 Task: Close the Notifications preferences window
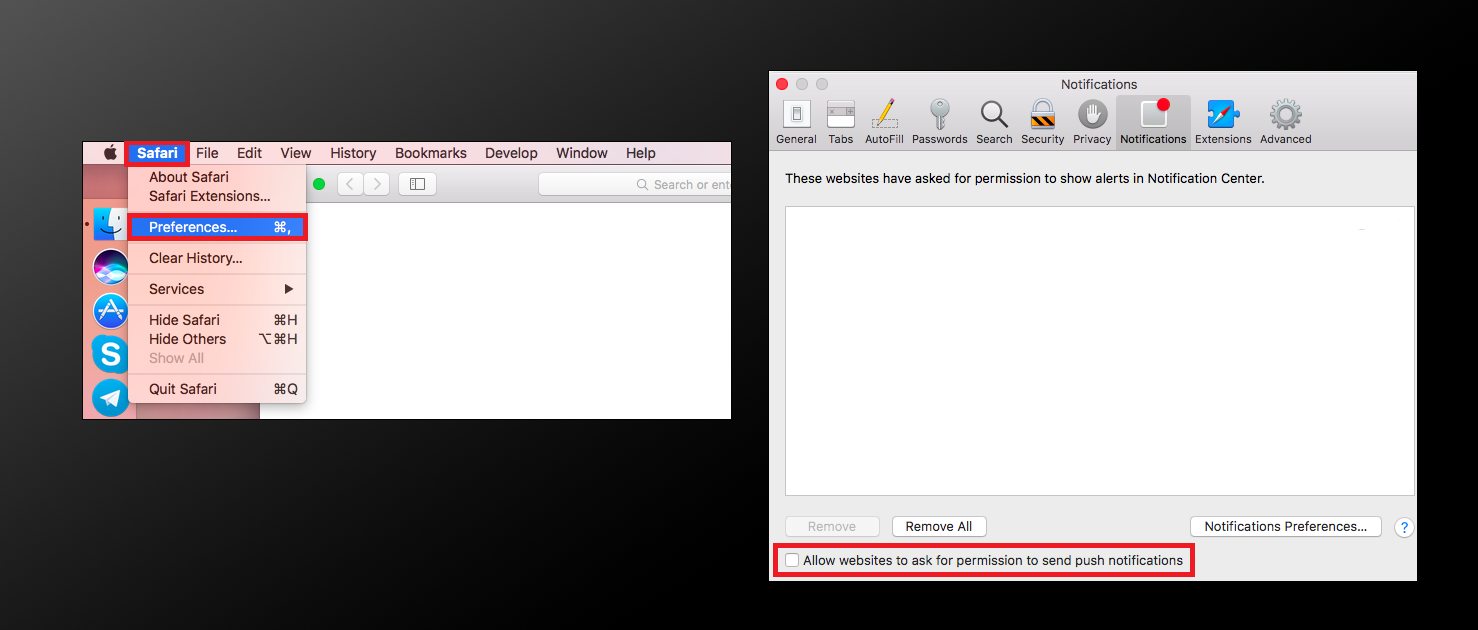[782, 84]
